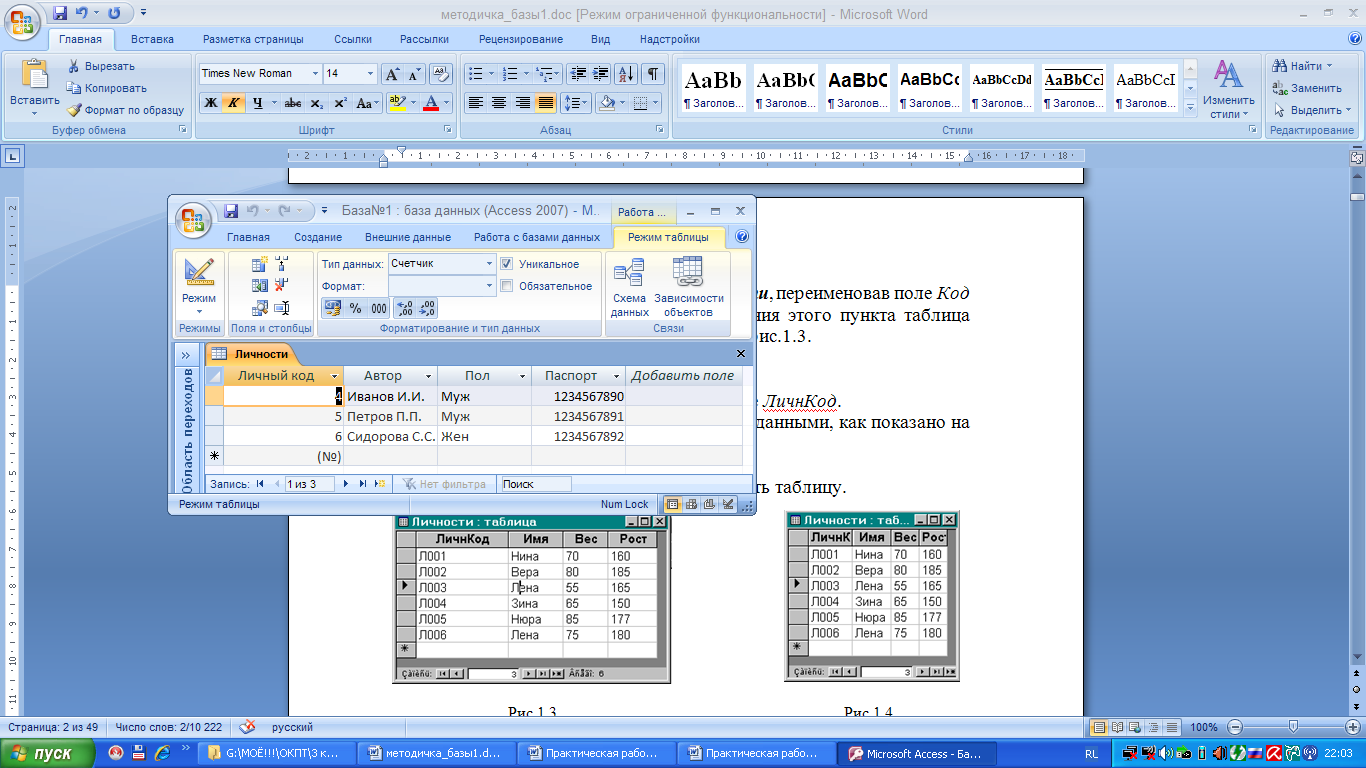Screen dimensions: 1366x768
Task: Open the Формат dropdown in Access
Action: (x=490, y=286)
